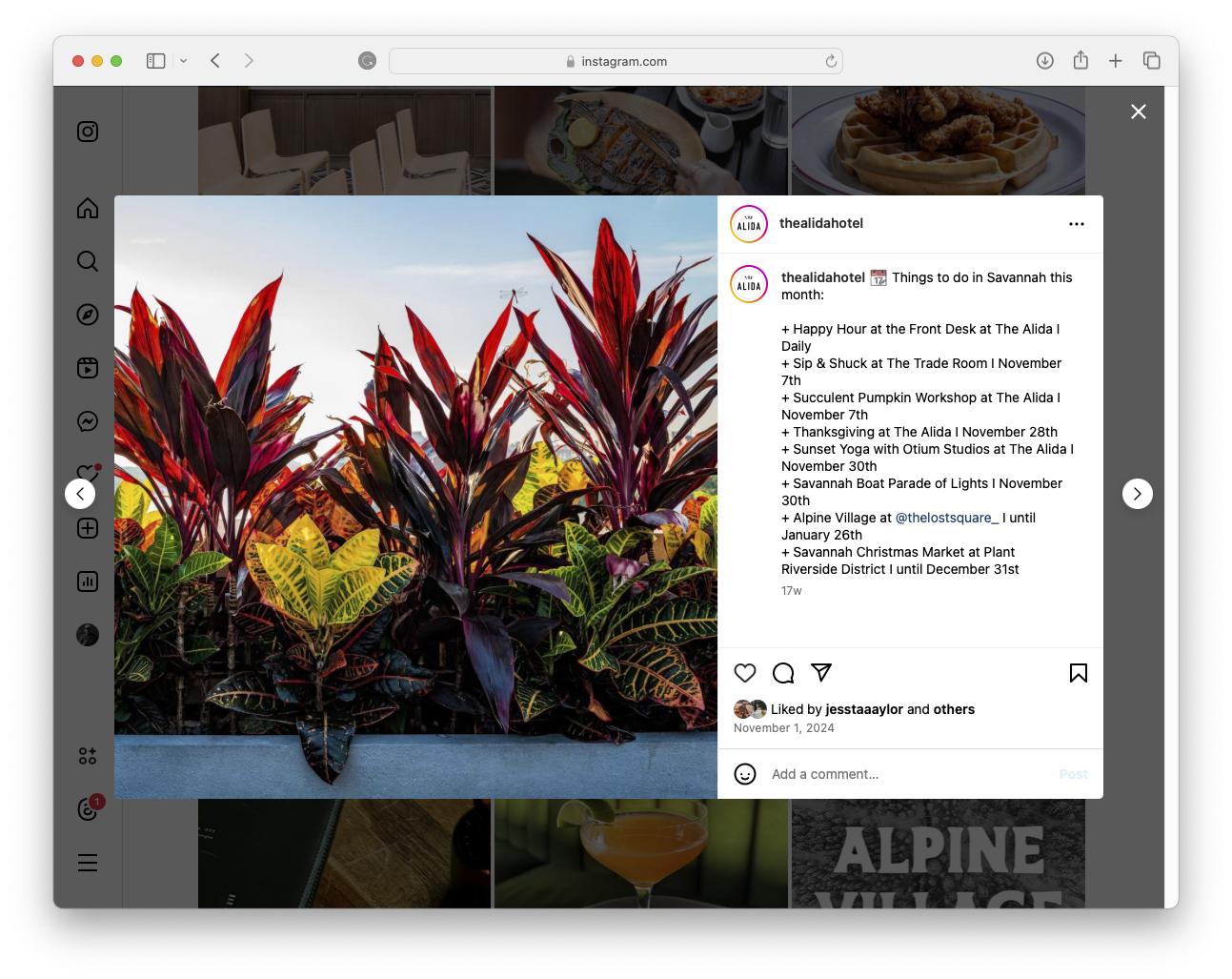This screenshot has height=979, width=1232.
Task: Expand Safari sidebar dropdown chevron
Action: coord(183,61)
